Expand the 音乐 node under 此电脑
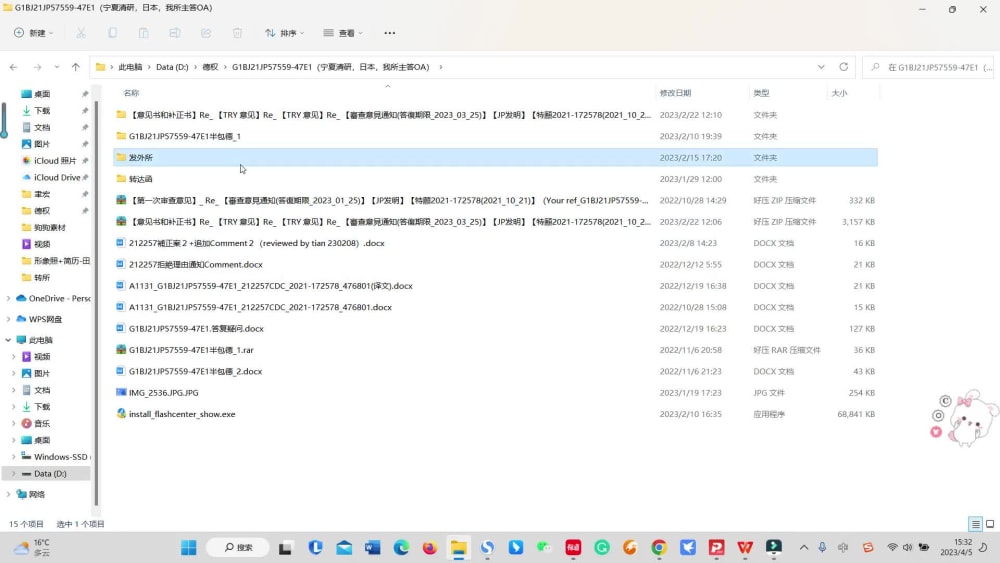Viewport: 1000px width, 563px height. pos(13,423)
